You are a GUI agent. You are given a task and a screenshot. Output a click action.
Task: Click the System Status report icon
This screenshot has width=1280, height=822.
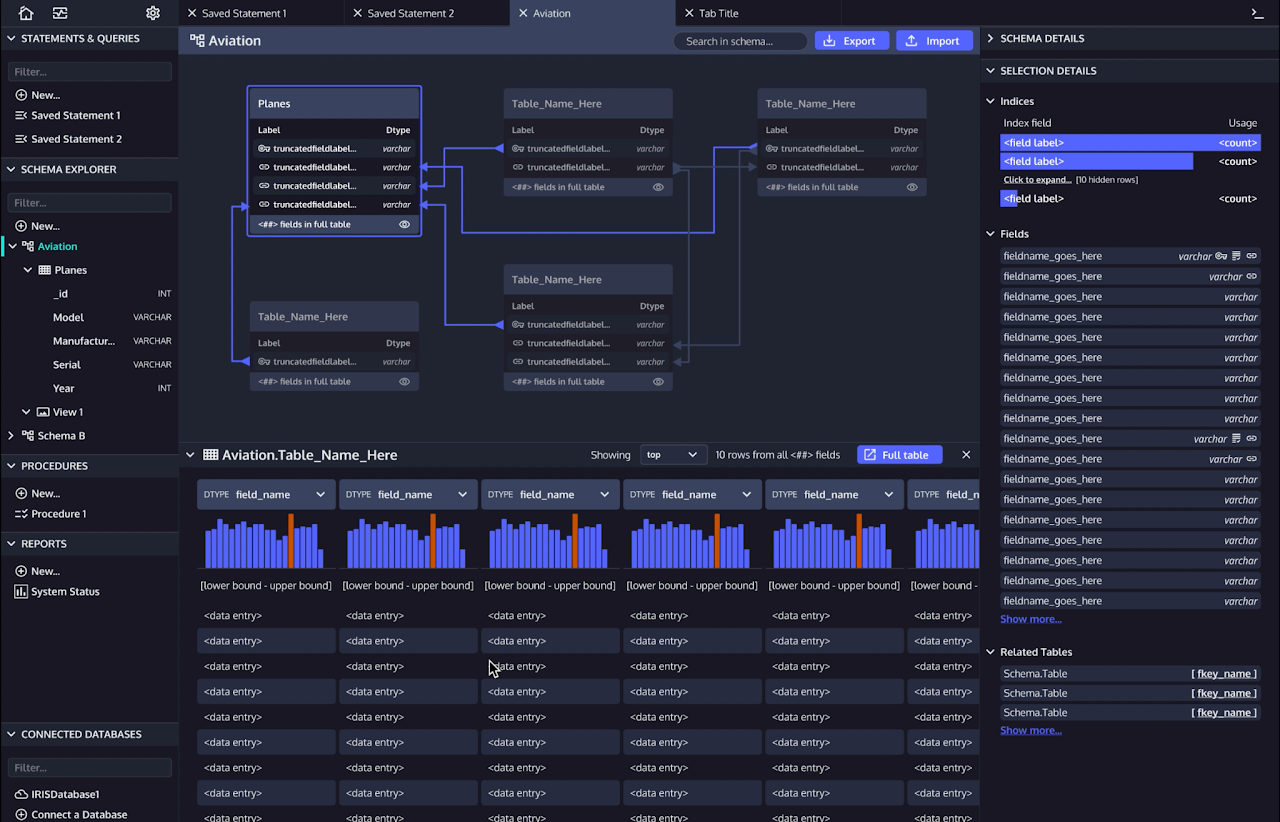(21, 592)
